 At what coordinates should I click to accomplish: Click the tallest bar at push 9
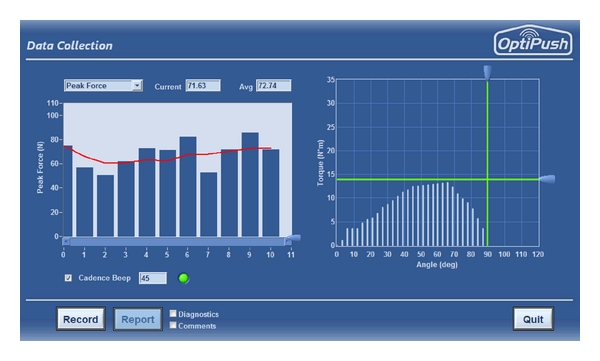point(250,185)
